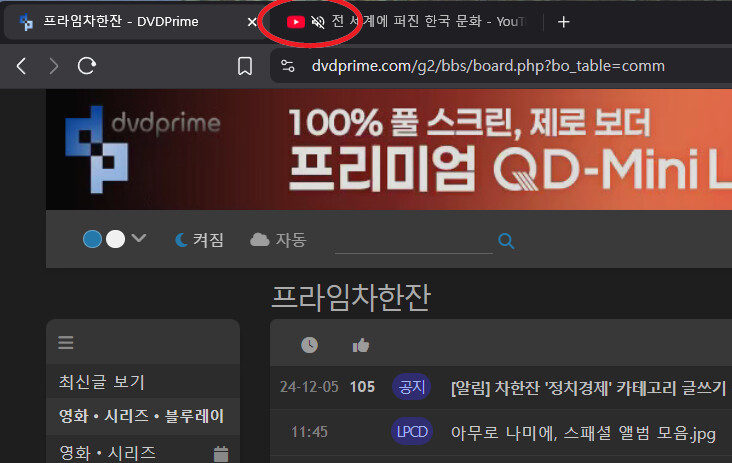The height and width of the screenshot is (463, 732).
Task: Click the magnifier search icon
Action: click(x=506, y=241)
